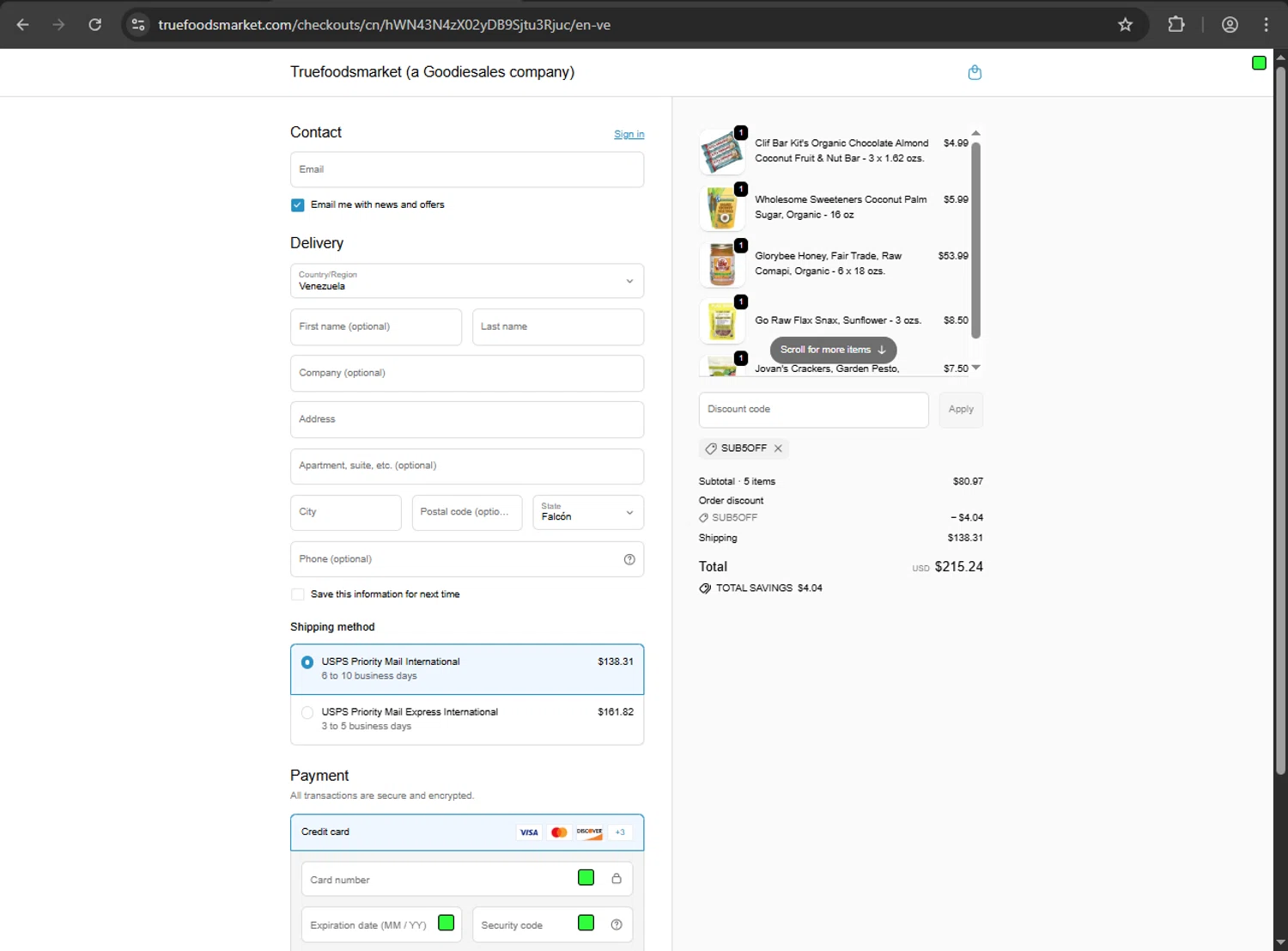Reload the page with the refresh icon
Image resolution: width=1288 pixels, height=951 pixels.
pyautogui.click(x=95, y=25)
